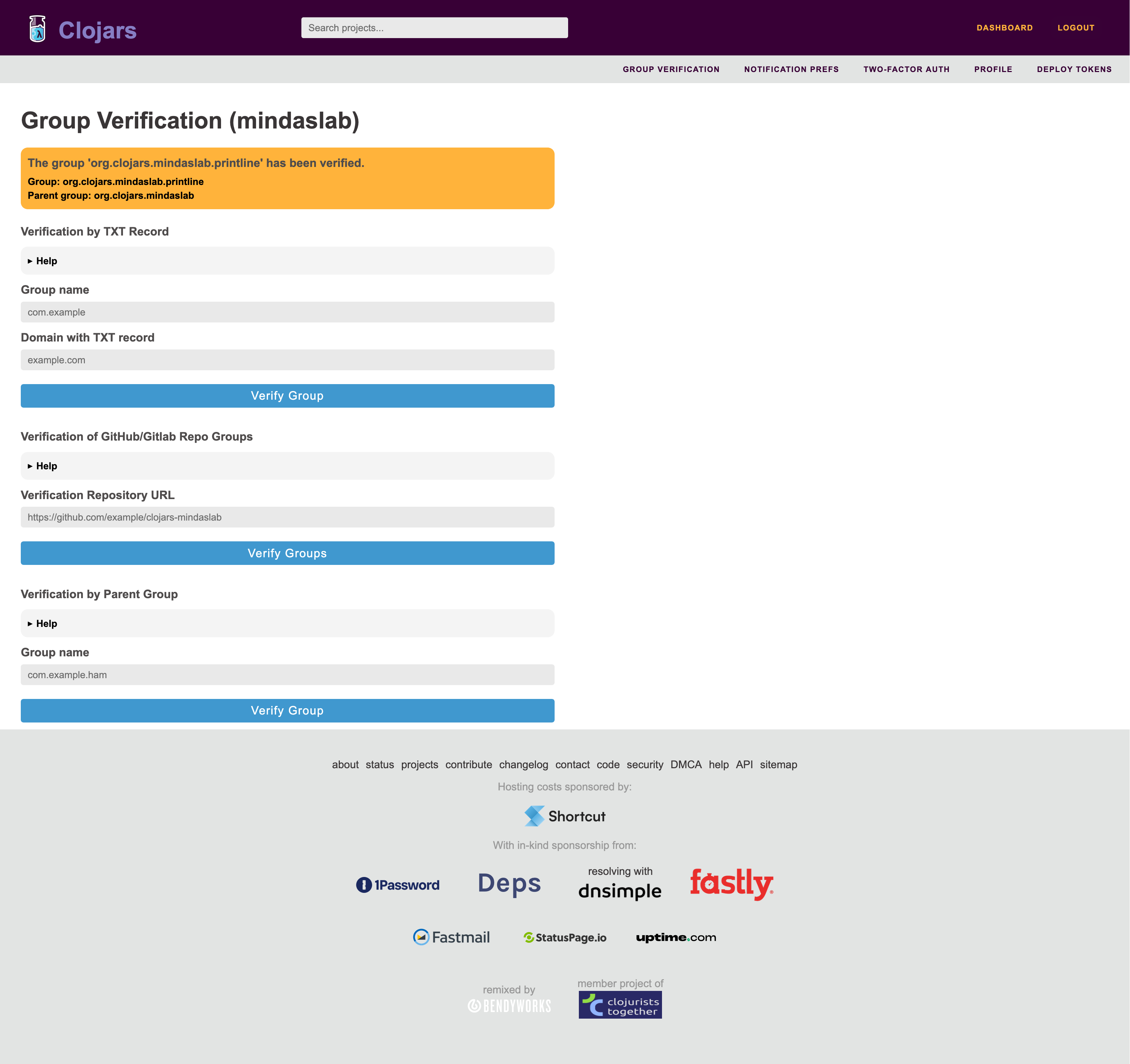Click the dnsimple sponsor logo

pyautogui.click(x=620, y=890)
